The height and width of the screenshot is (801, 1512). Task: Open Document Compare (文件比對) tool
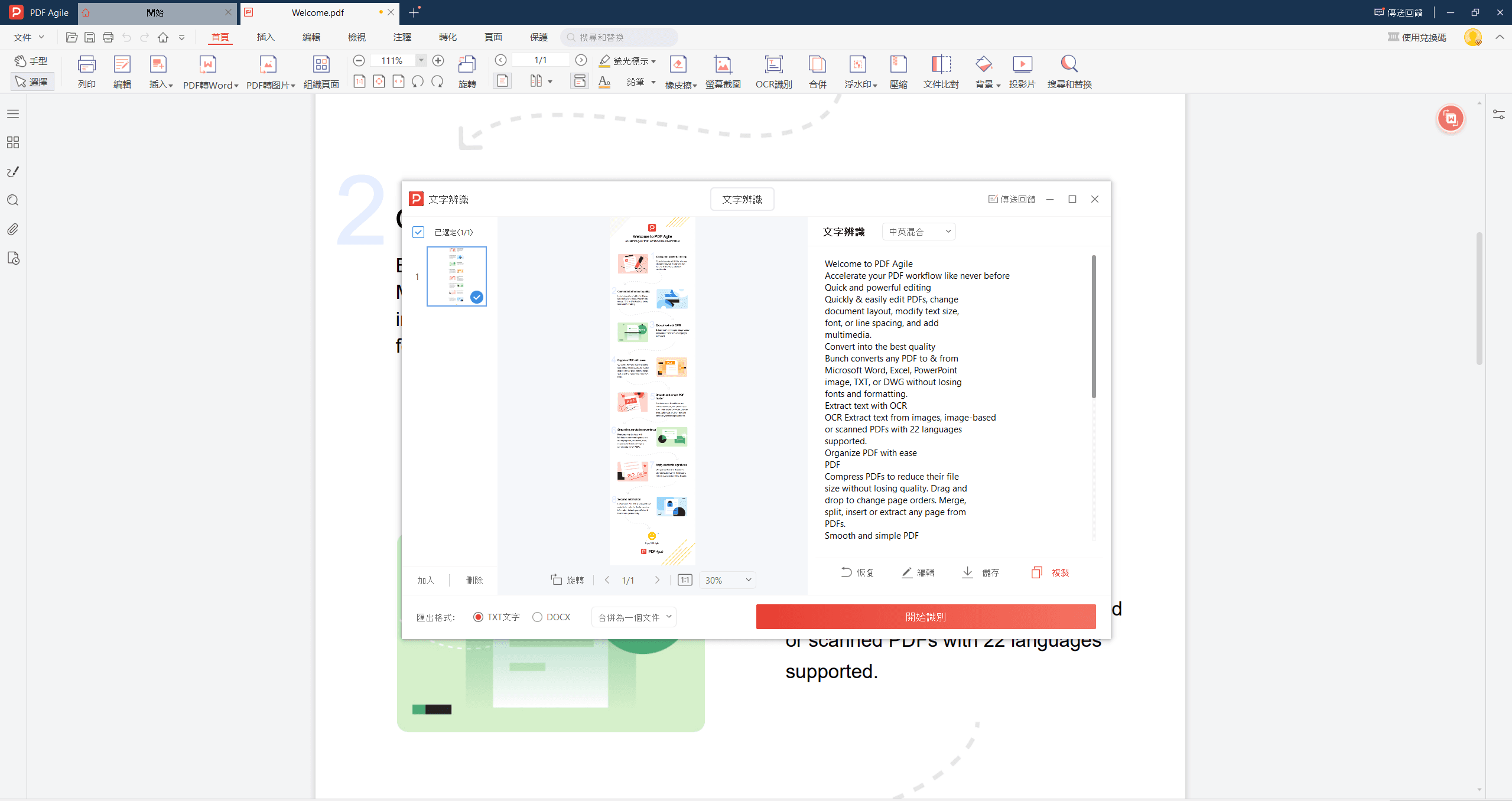(941, 71)
